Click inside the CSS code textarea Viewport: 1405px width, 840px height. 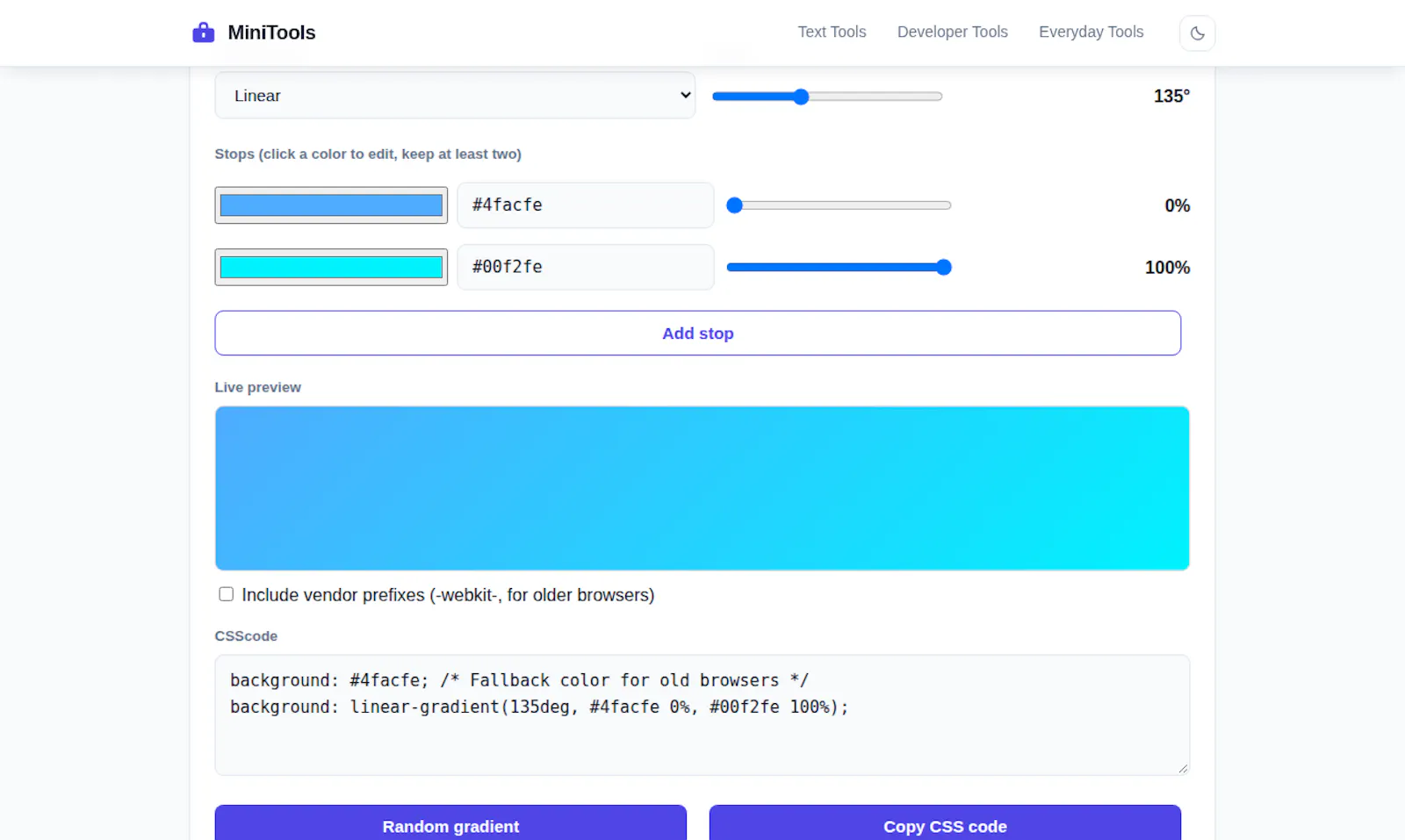click(702, 715)
